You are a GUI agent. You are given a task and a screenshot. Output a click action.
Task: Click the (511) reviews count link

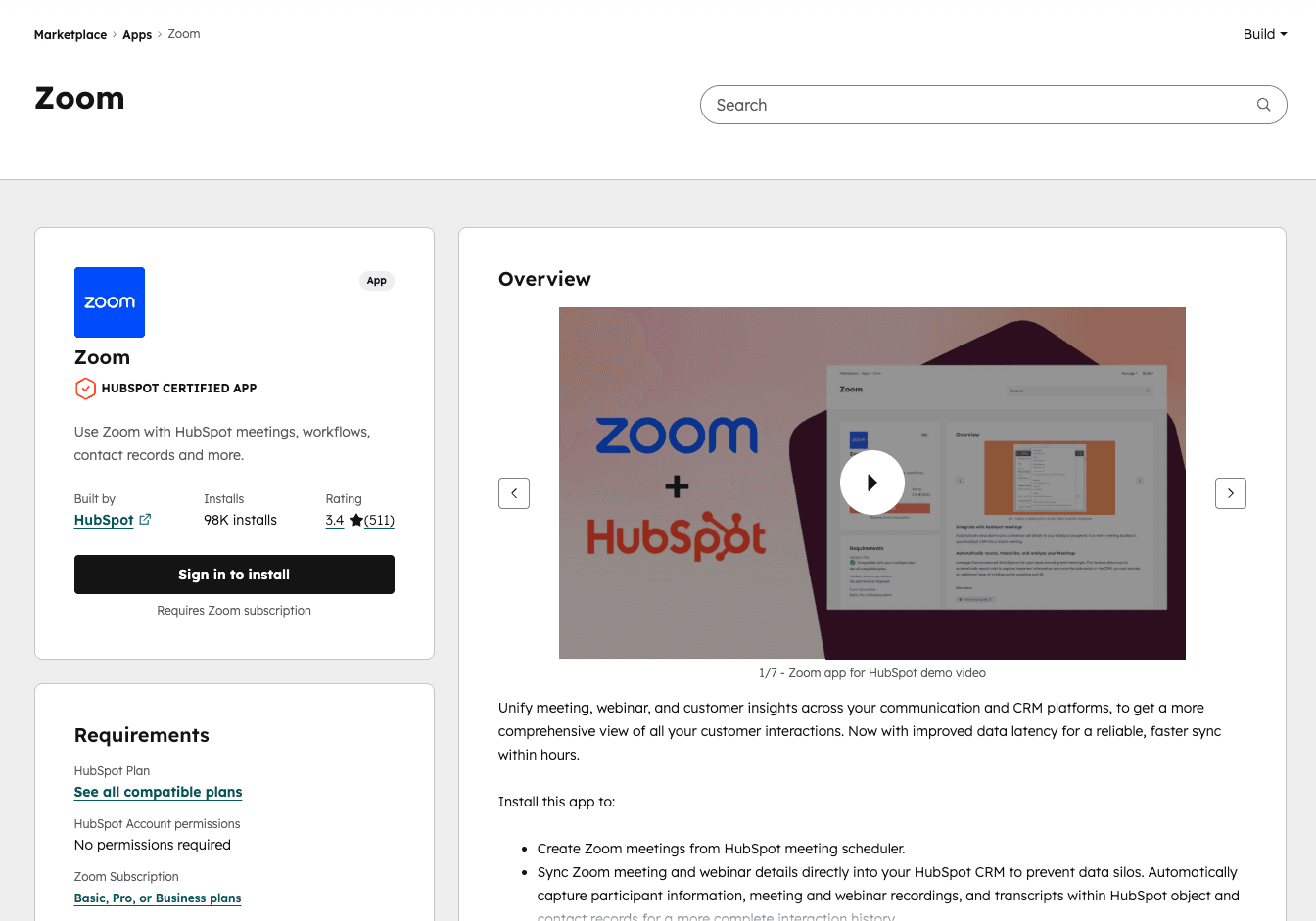click(x=380, y=520)
